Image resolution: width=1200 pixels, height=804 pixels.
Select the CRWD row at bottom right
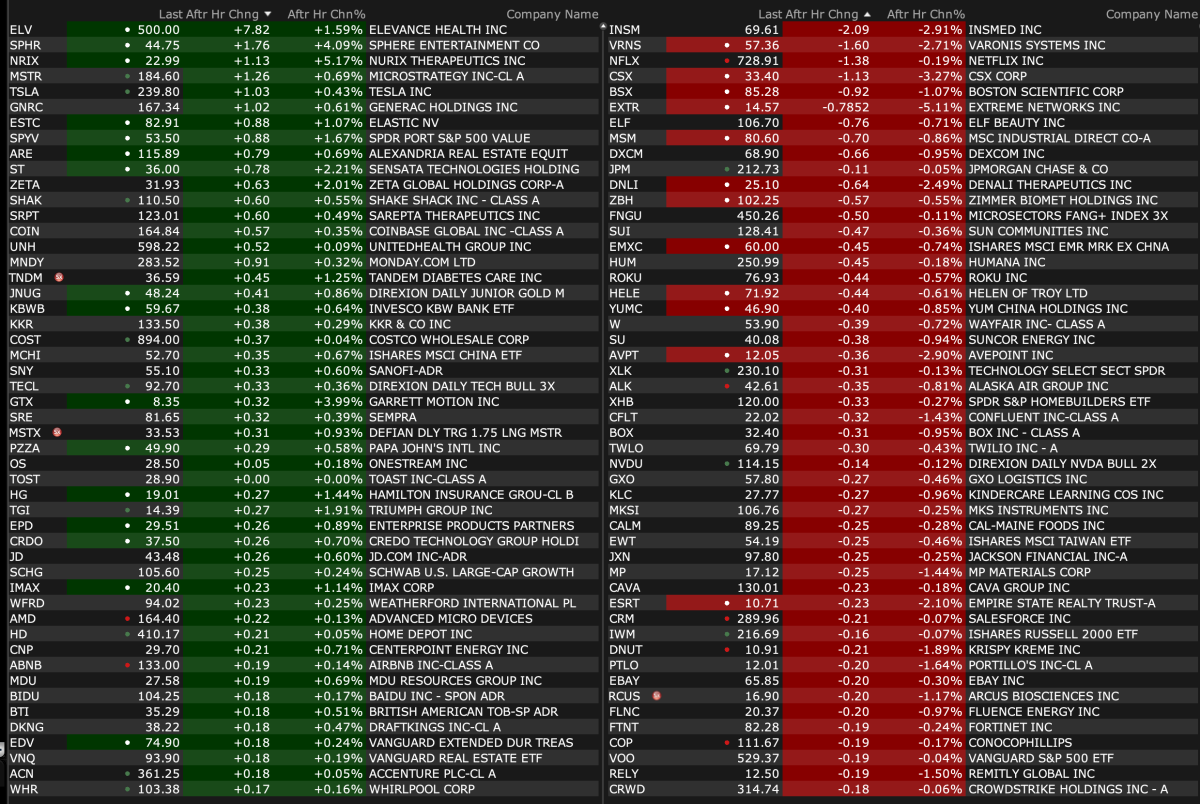[x=626, y=789]
